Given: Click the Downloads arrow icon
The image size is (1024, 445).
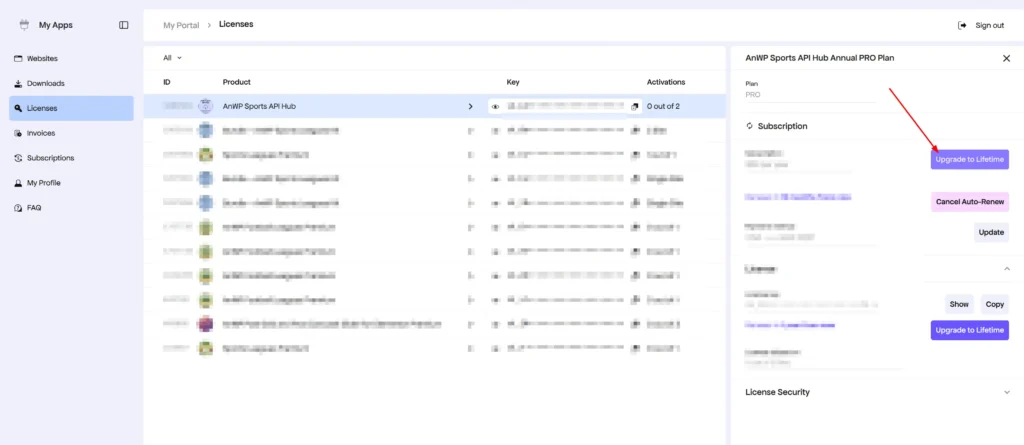Looking at the screenshot, I should (x=18, y=84).
